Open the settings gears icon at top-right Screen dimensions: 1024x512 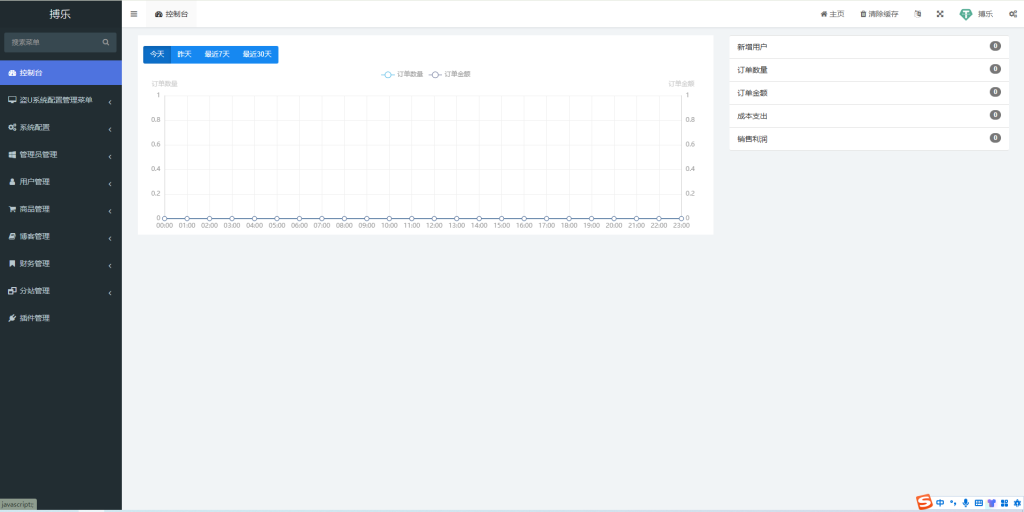(1013, 14)
